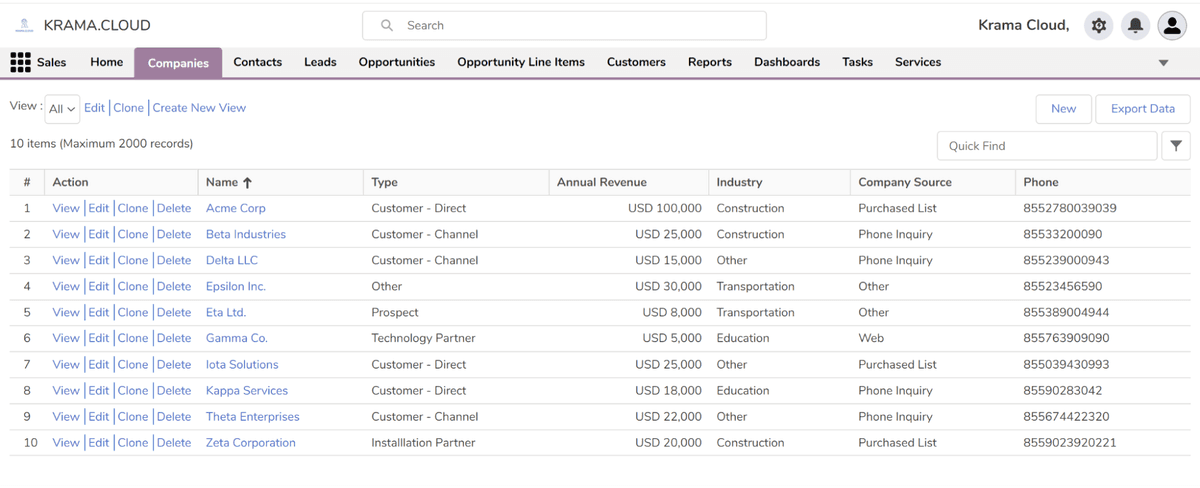The width and height of the screenshot is (1200, 488).
Task: Open the Acme Corp company link
Action: click(x=235, y=208)
